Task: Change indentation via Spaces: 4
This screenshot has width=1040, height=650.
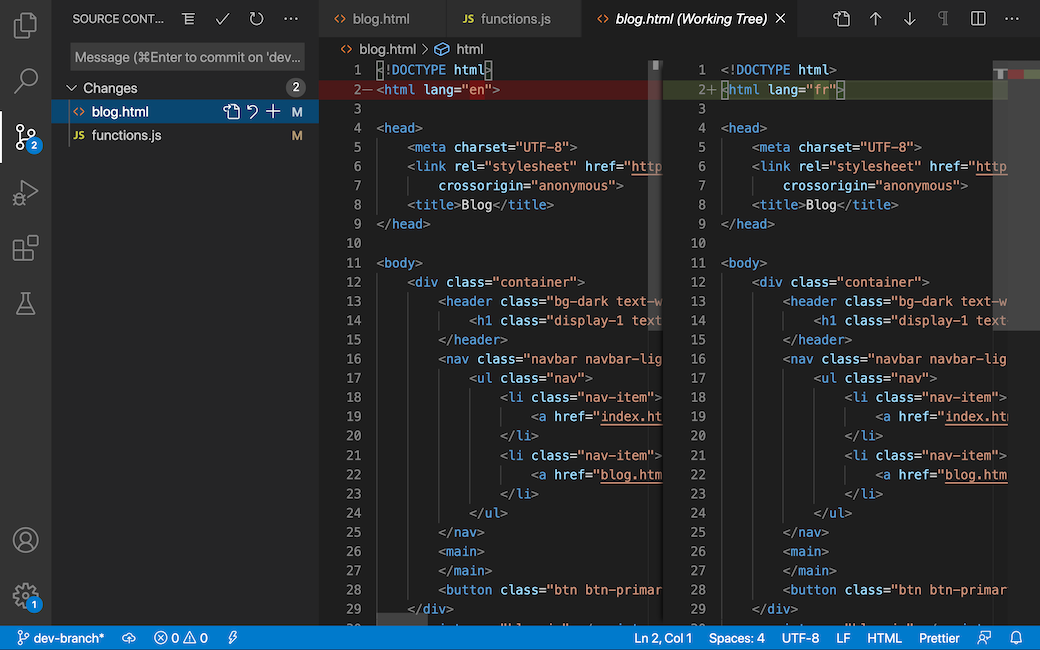Action: 736,638
